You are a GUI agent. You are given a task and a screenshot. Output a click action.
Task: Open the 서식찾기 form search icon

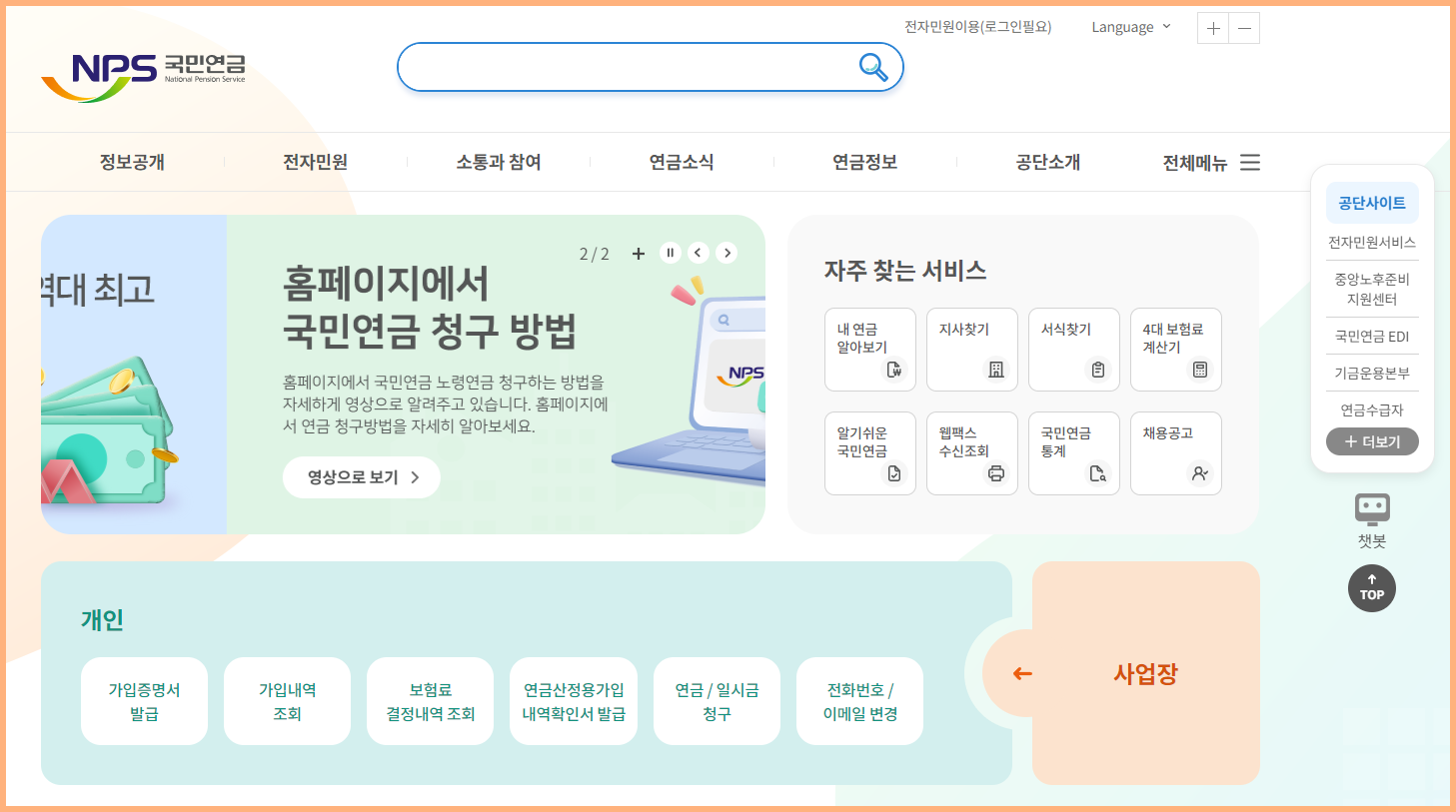point(1073,350)
